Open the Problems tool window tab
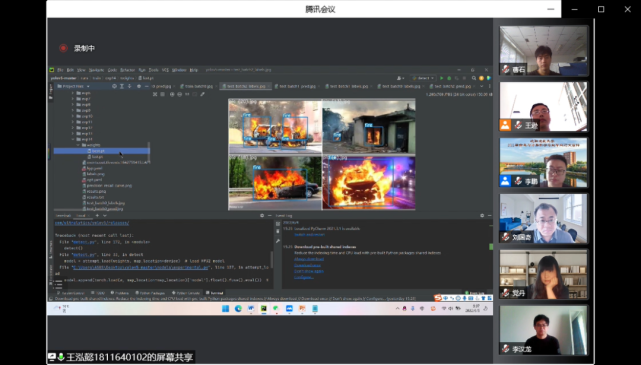 [119, 293]
